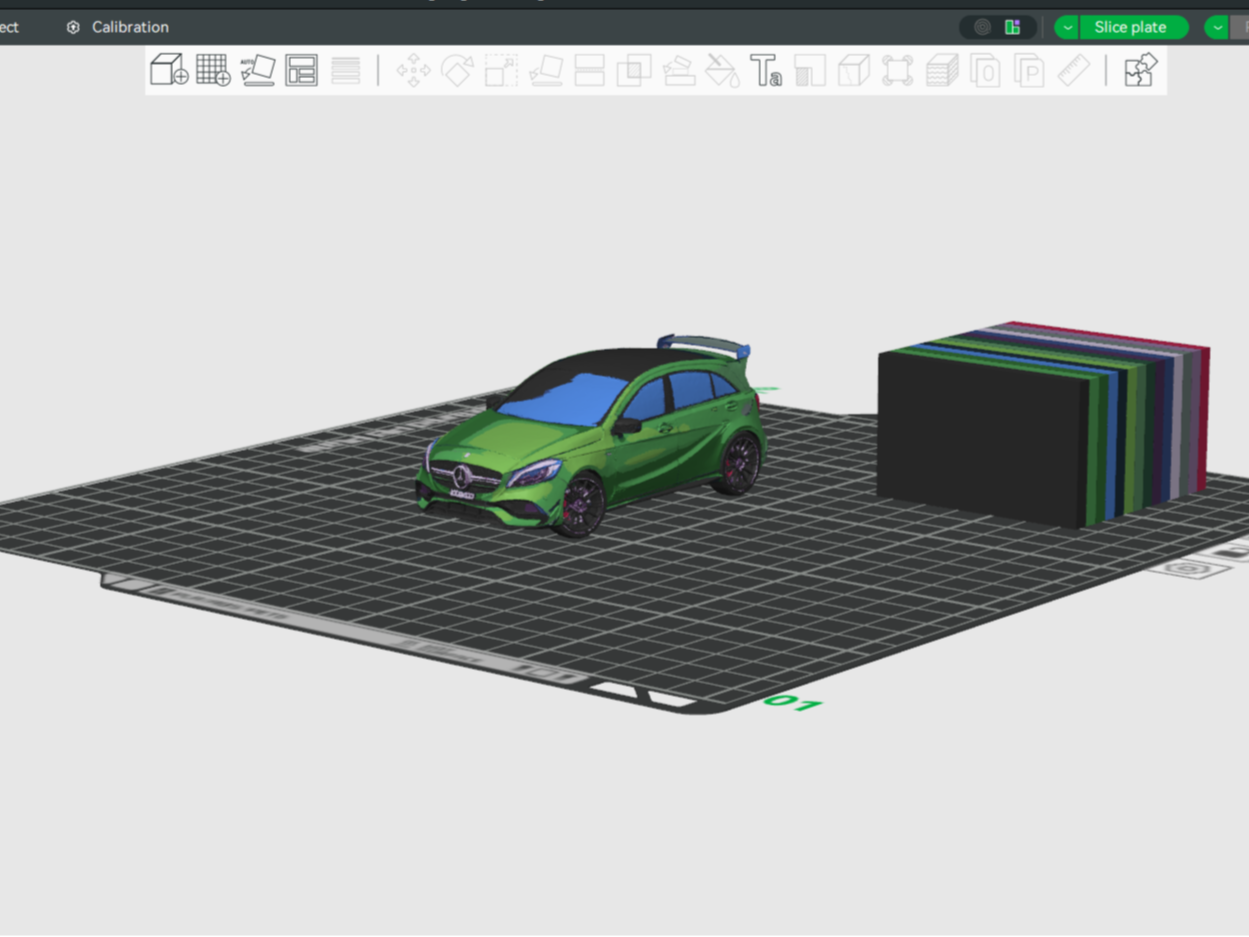The image size is (1249, 937).
Task: Select the support painting brush icon
Action: pyautogui.click(x=678, y=70)
